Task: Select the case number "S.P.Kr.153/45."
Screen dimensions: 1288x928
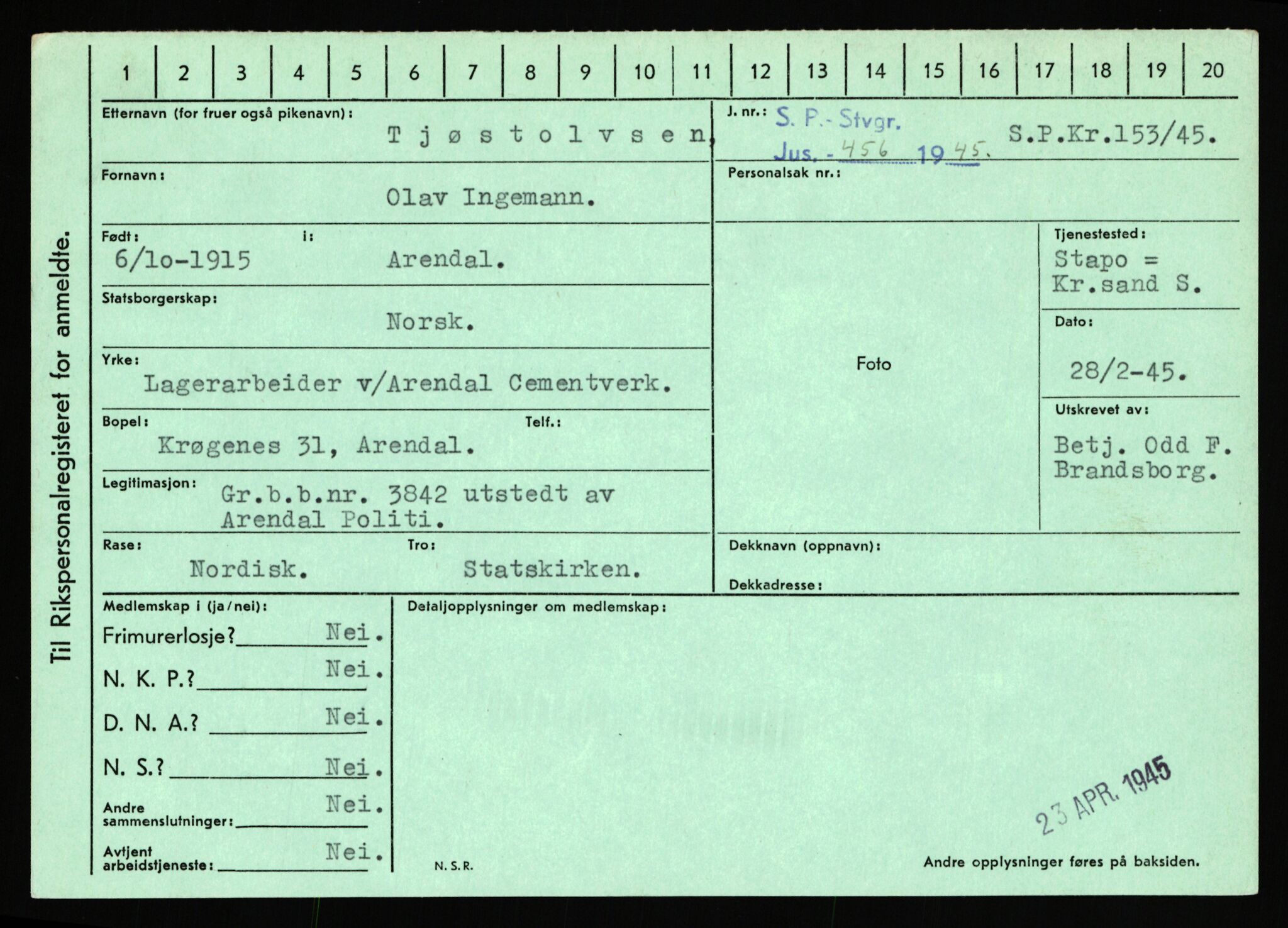Action: [1111, 135]
